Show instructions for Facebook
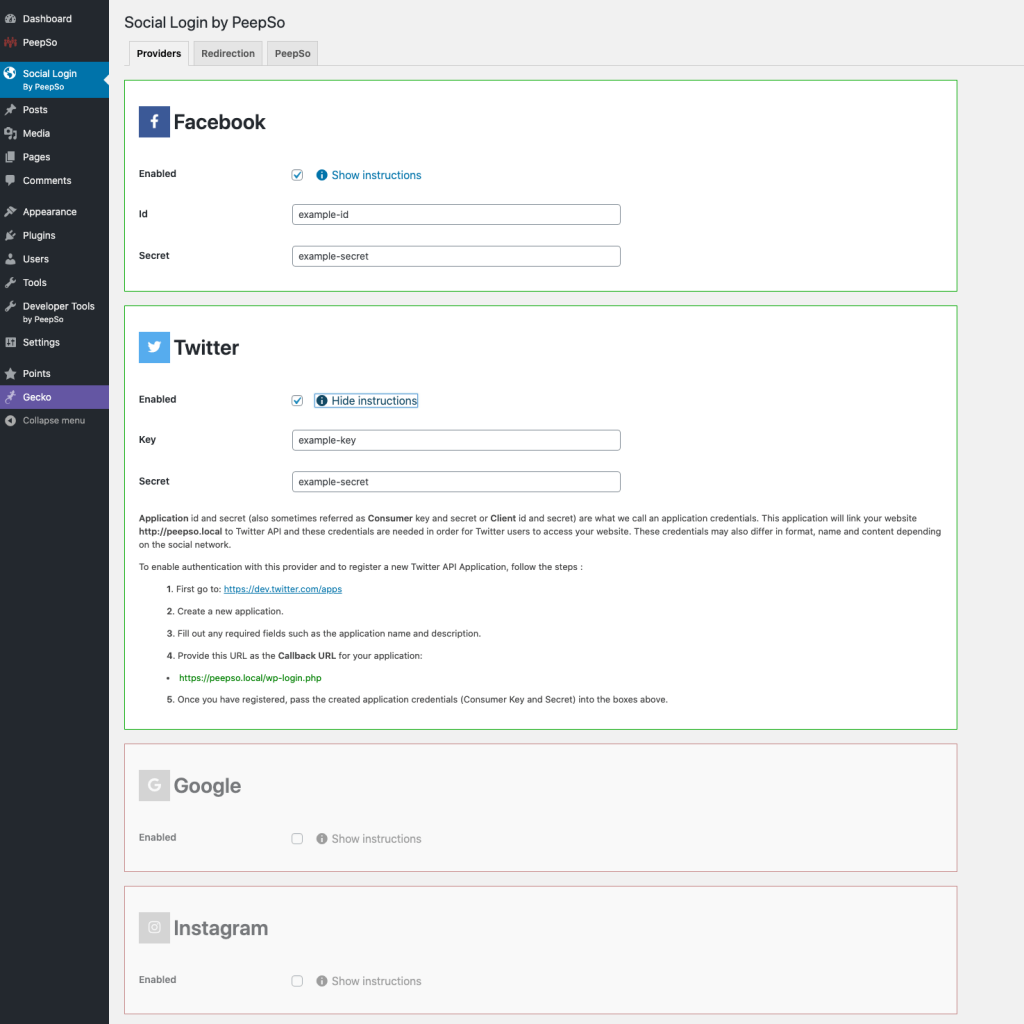This screenshot has height=1024, width=1024. tap(376, 175)
